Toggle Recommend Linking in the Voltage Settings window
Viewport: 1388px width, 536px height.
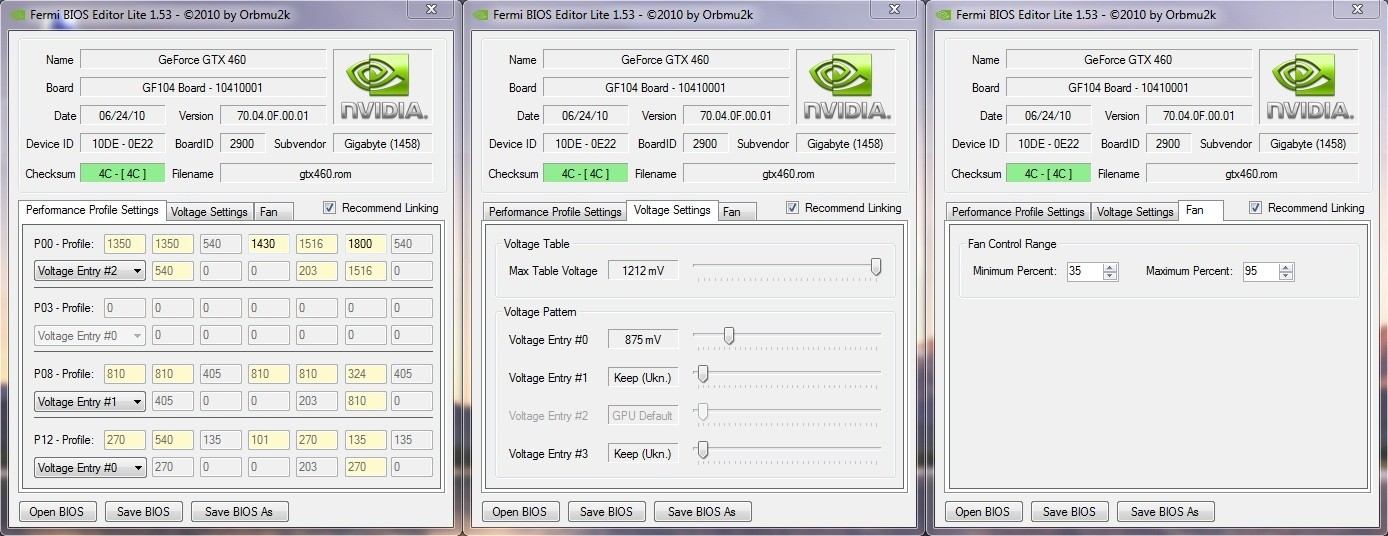(793, 208)
